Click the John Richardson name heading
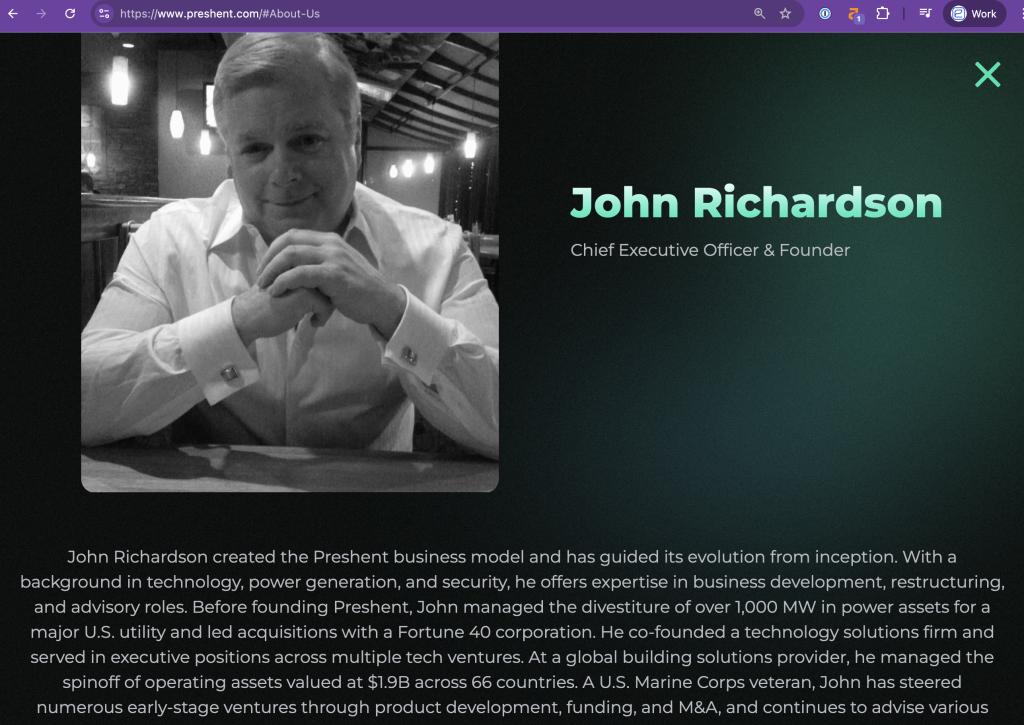Image resolution: width=1024 pixels, height=725 pixels. pyautogui.click(x=756, y=202)
